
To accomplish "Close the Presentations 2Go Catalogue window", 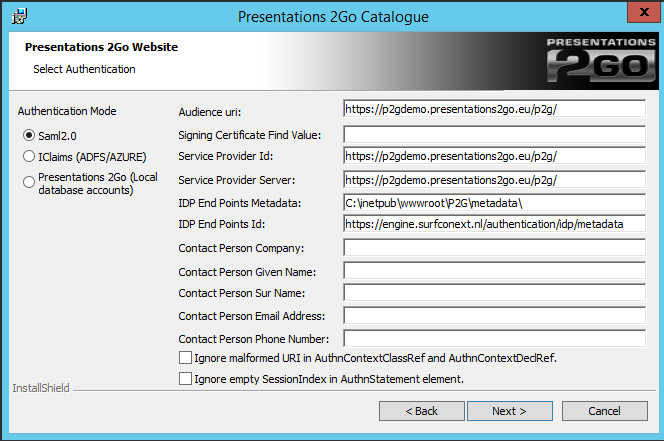I will pos(644,12).
